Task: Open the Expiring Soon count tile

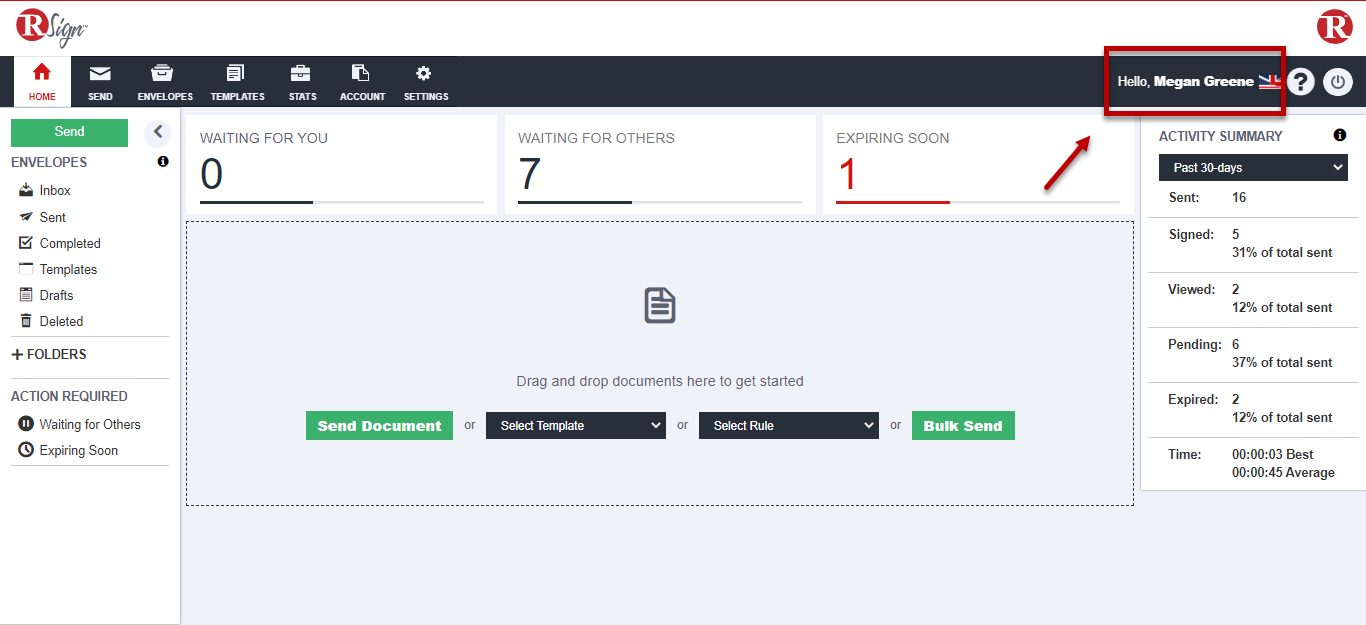Action: point(977,165)
